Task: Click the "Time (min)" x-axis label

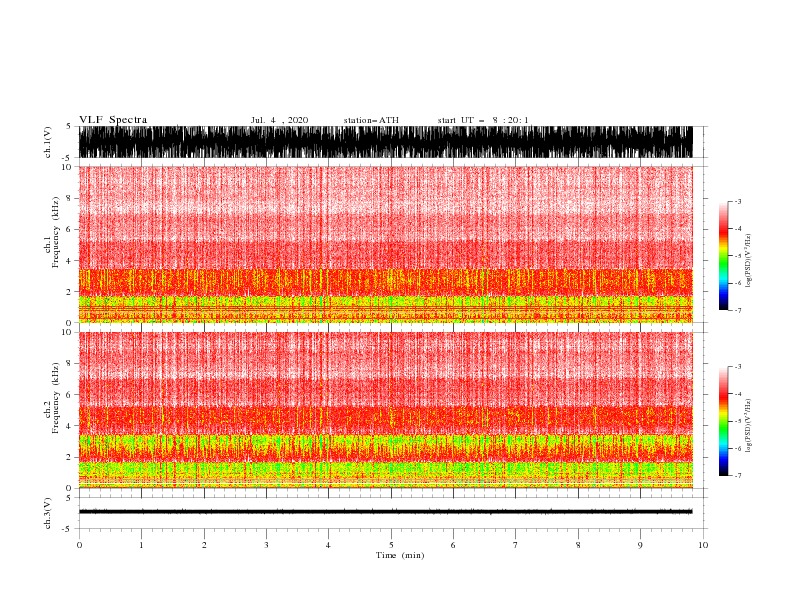Action: pyautogui.click(x=400, y=555)
